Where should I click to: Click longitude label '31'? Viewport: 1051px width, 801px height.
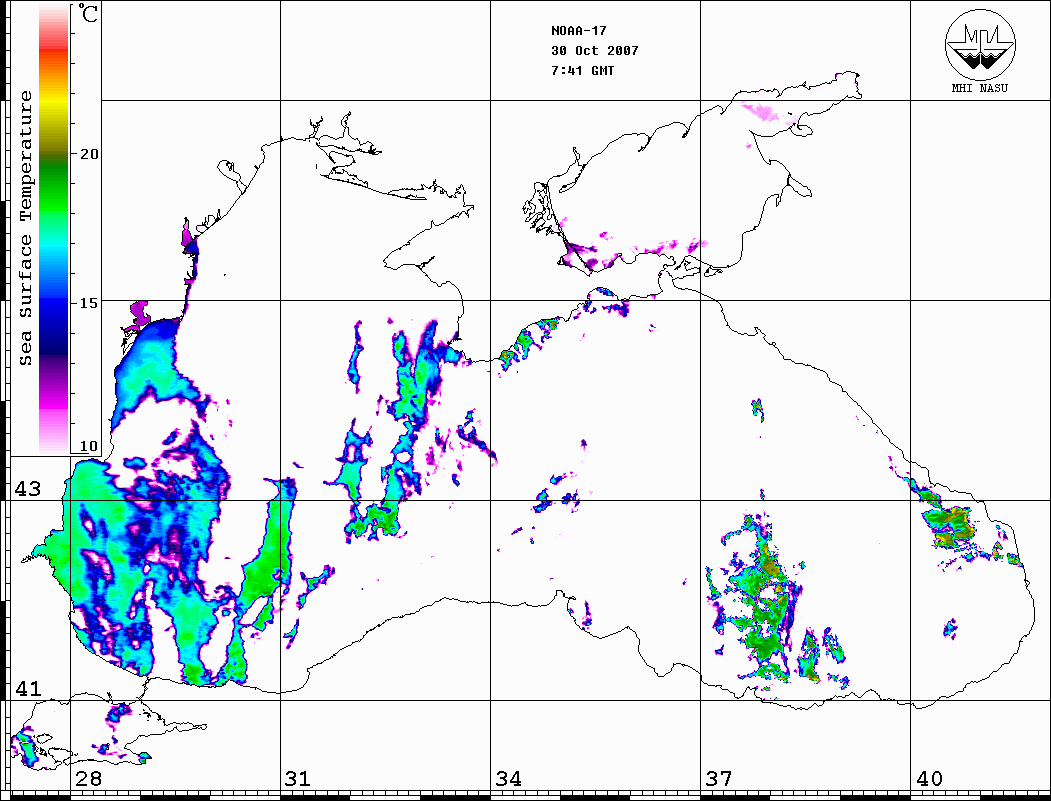(x=298, y=779)
